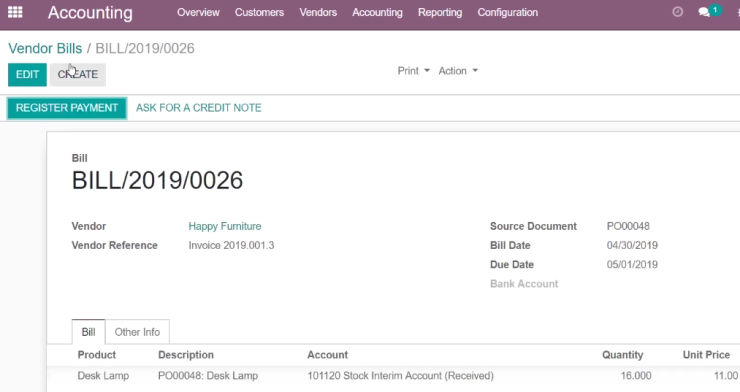
Task: Click the Edit button
Action: [27, 75]
